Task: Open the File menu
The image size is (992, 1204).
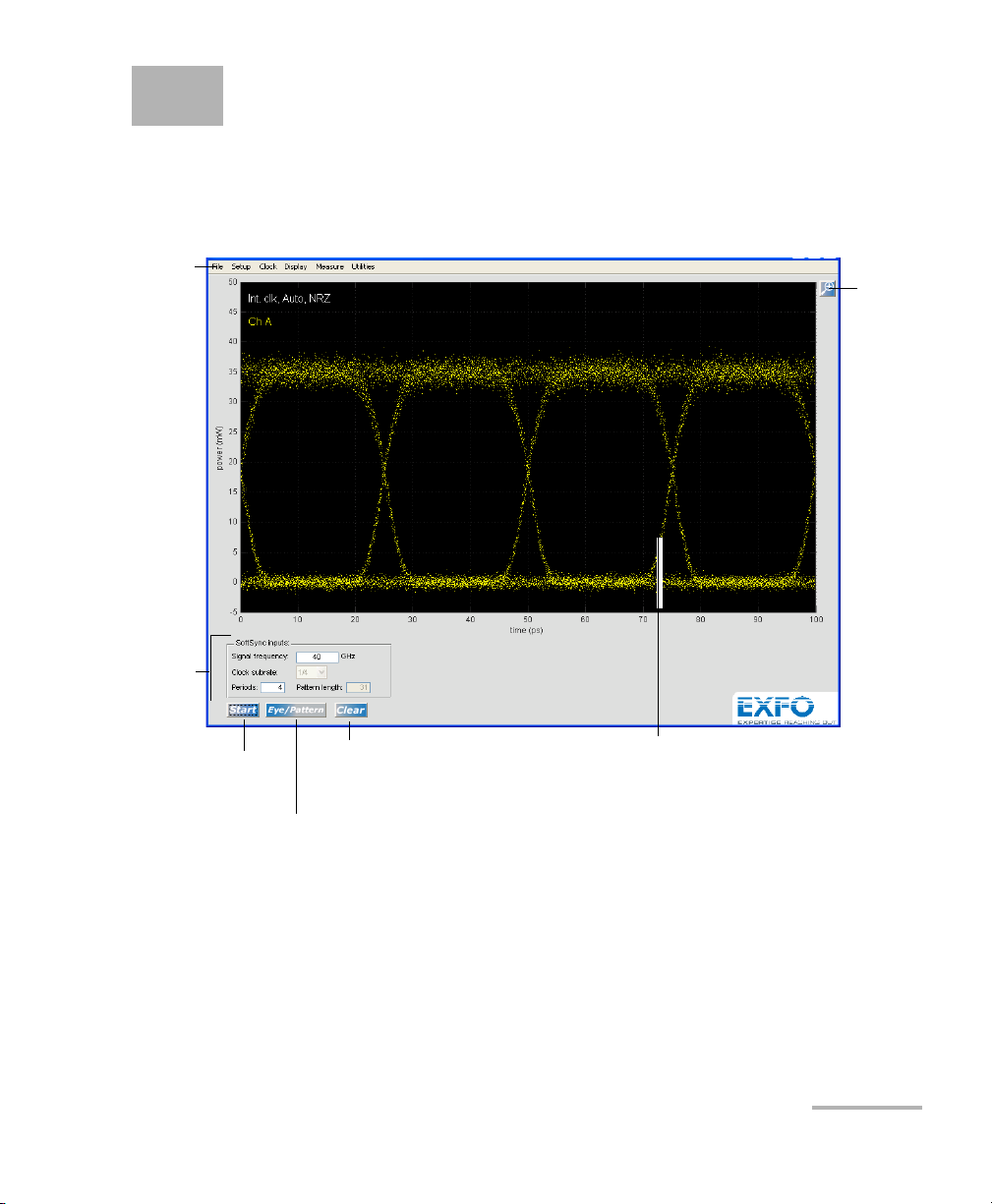Action: point(217,266)
